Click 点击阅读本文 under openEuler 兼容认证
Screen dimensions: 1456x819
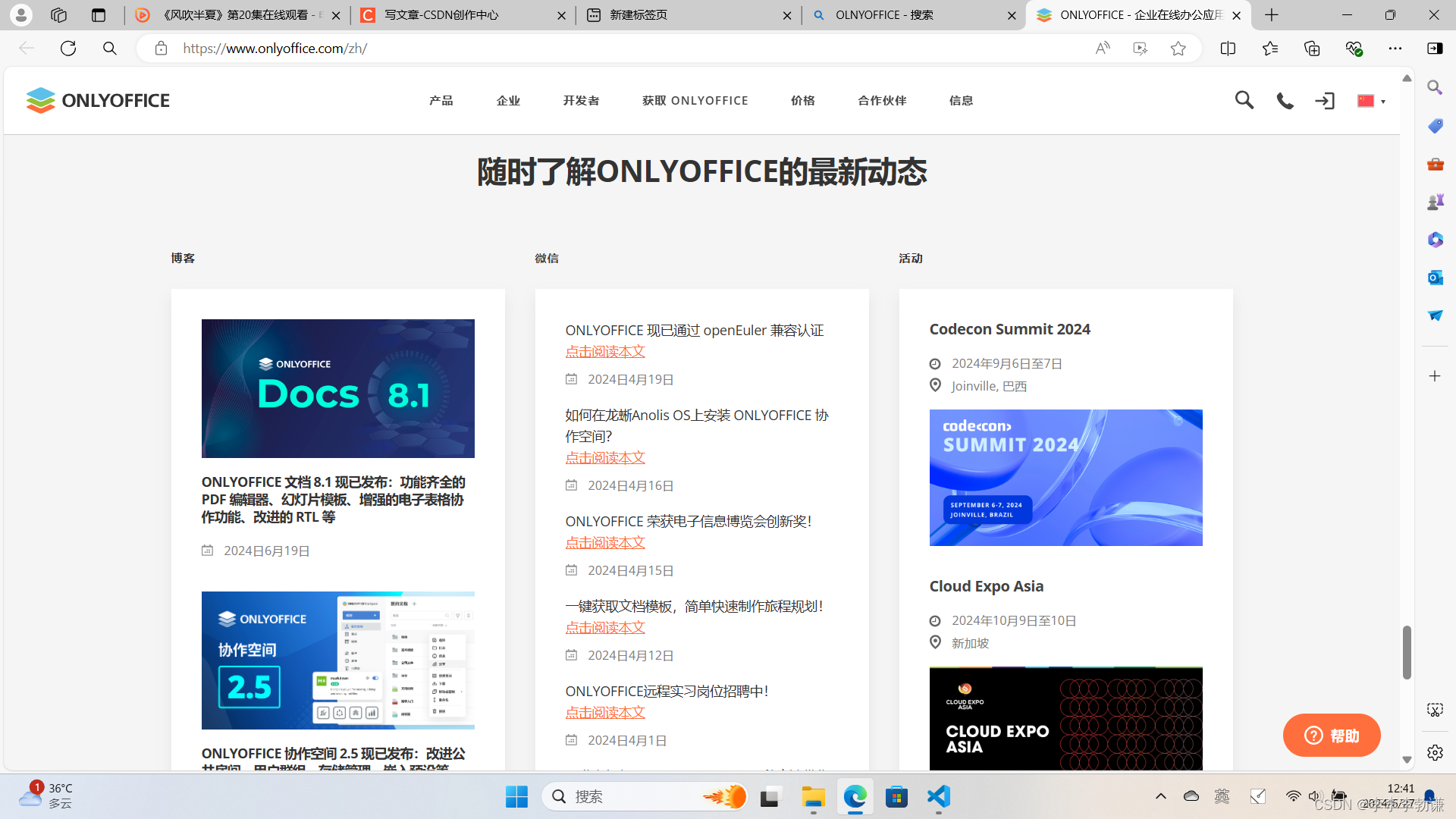coord(605,352)
